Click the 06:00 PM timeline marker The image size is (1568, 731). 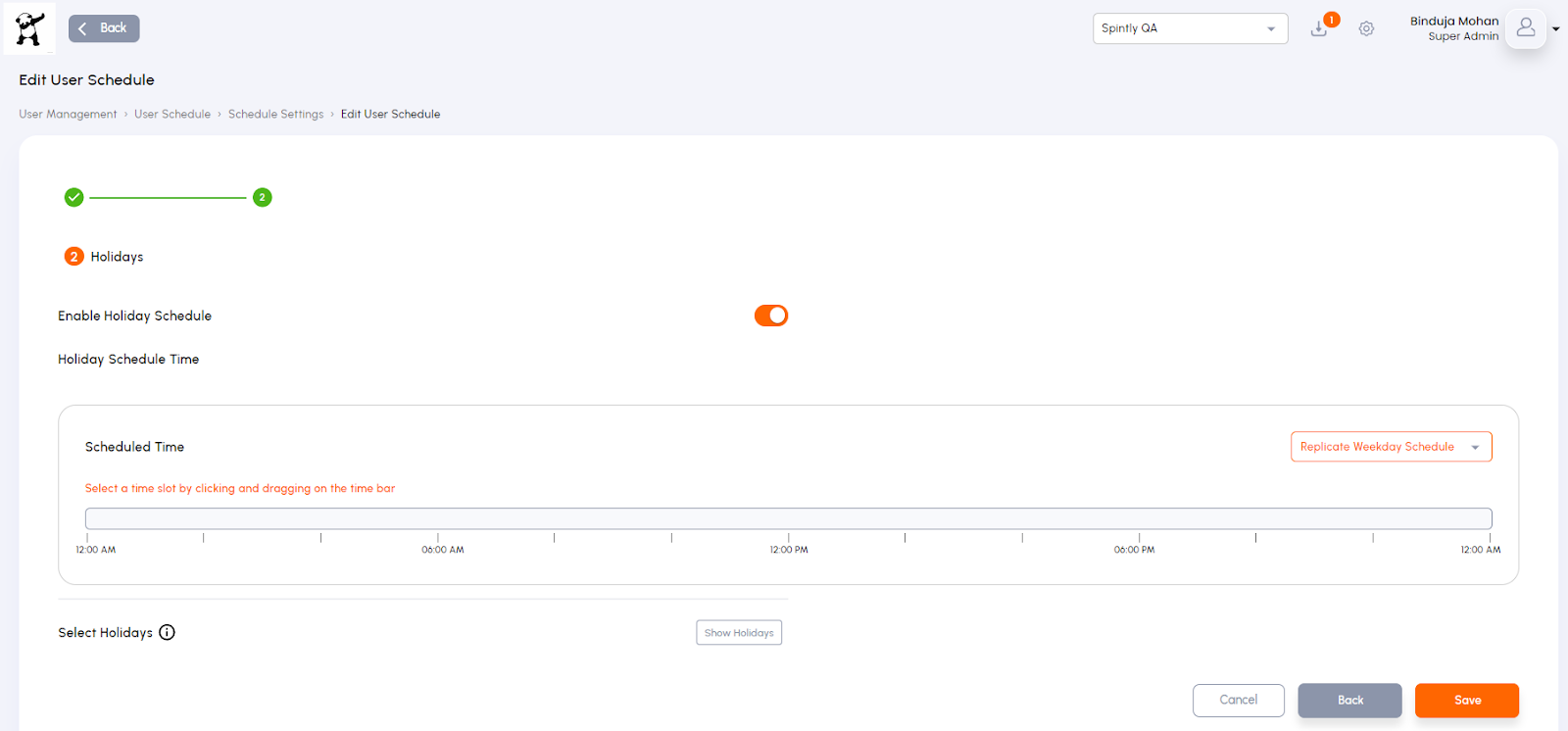[1134, 550]
